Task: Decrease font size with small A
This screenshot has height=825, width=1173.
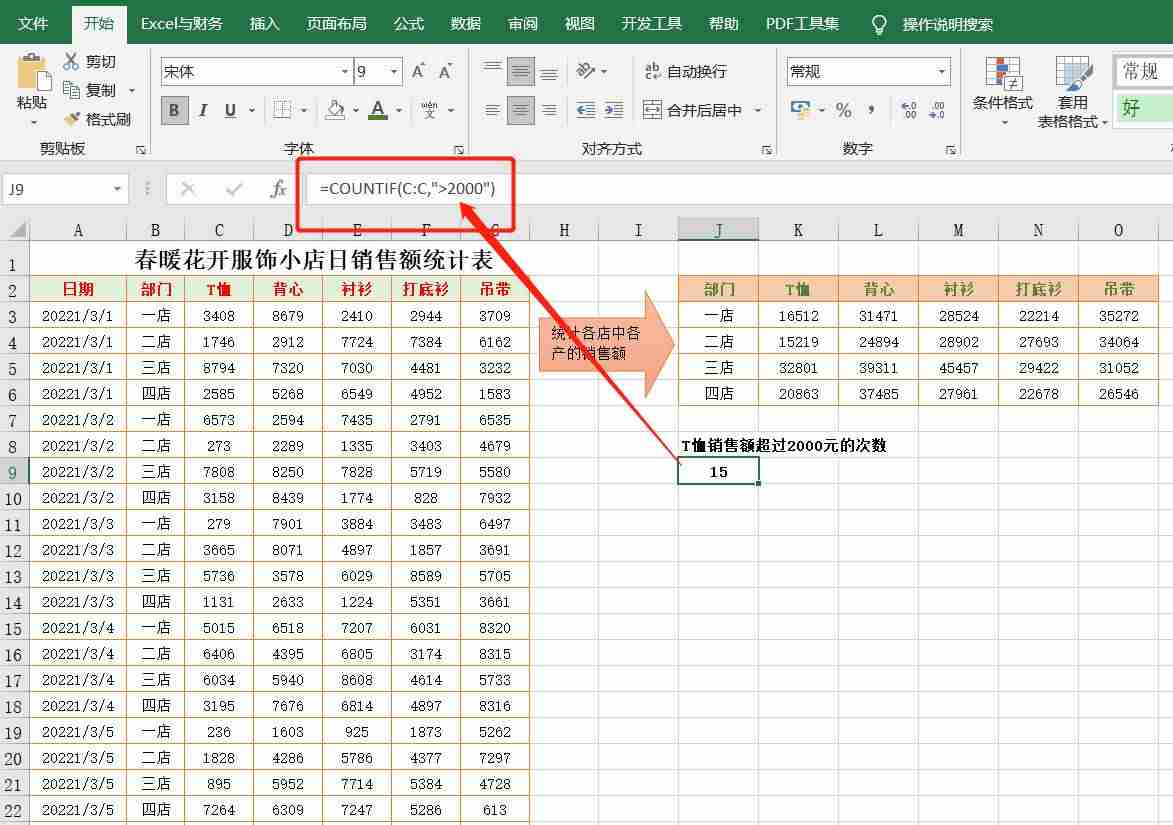Action: [446, 71]
